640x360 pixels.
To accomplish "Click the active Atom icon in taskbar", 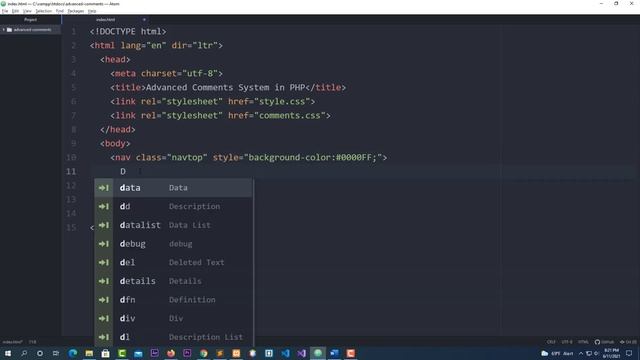I will (318, 353).
